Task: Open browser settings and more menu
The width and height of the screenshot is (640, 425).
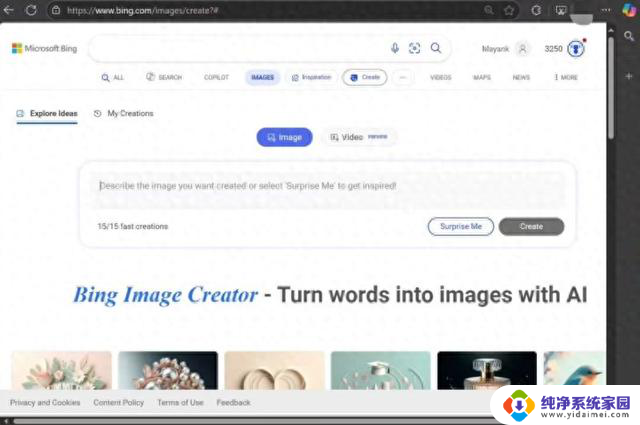Action: (606, 10)
